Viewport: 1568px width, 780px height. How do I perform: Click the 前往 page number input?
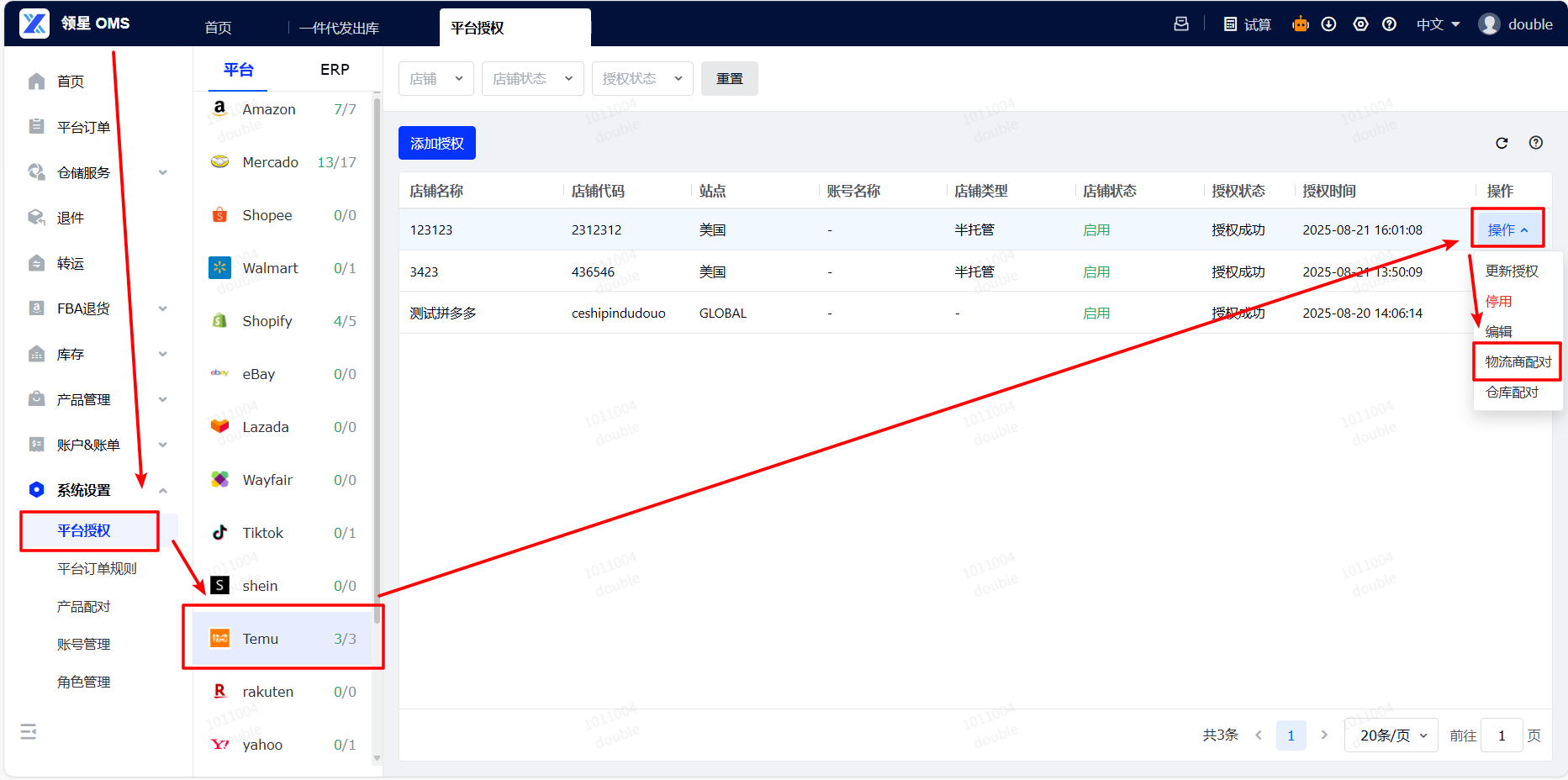tap(1502, 735)
